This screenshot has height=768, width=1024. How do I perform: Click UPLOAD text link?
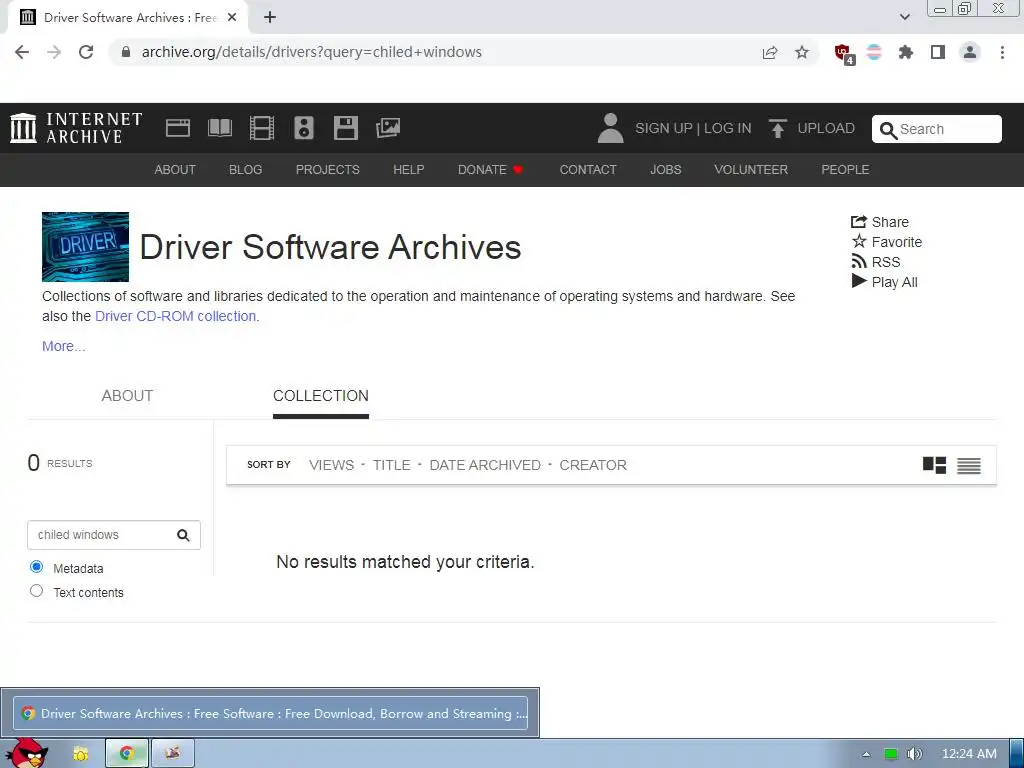coord(826,128)
